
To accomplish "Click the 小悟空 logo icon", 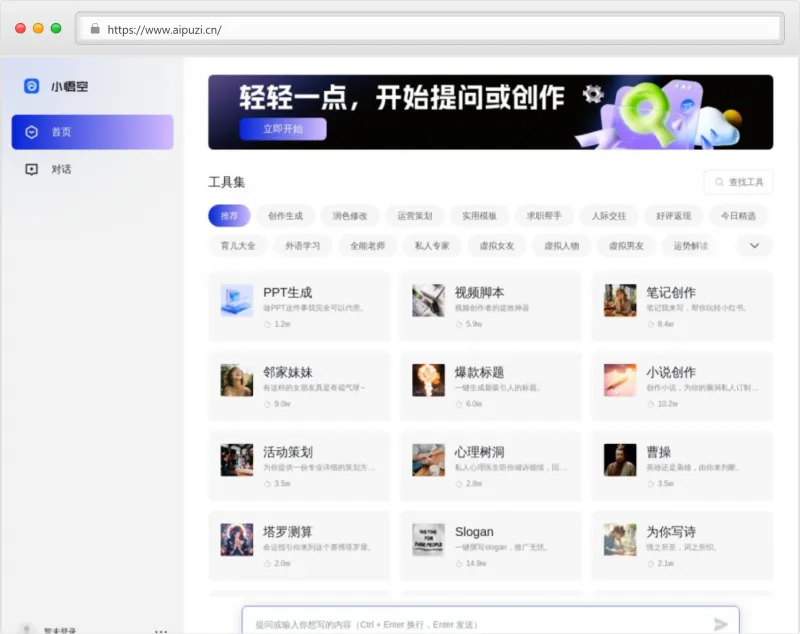I will tap(32, 86).
